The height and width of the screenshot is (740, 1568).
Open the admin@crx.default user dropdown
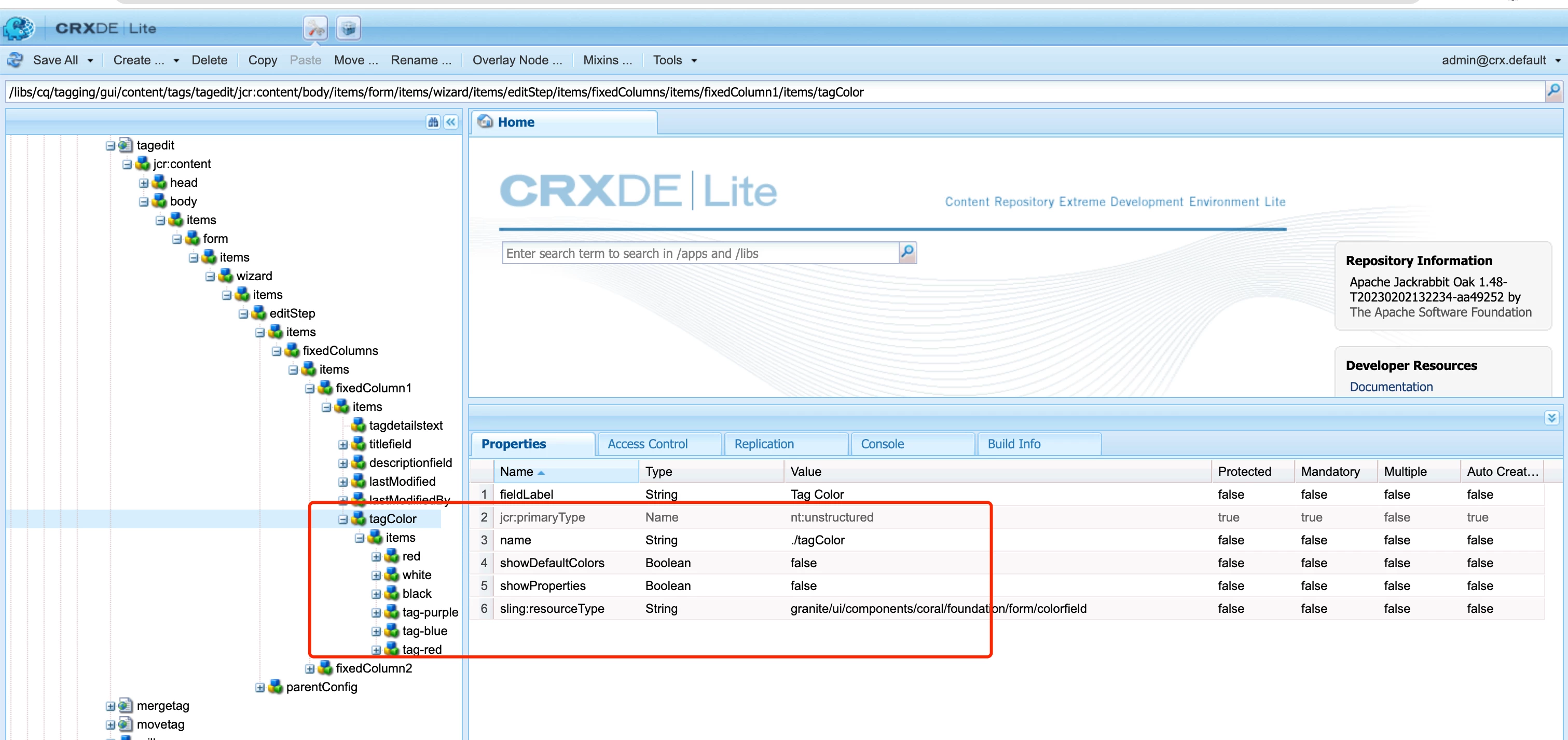click(1558, 60)
